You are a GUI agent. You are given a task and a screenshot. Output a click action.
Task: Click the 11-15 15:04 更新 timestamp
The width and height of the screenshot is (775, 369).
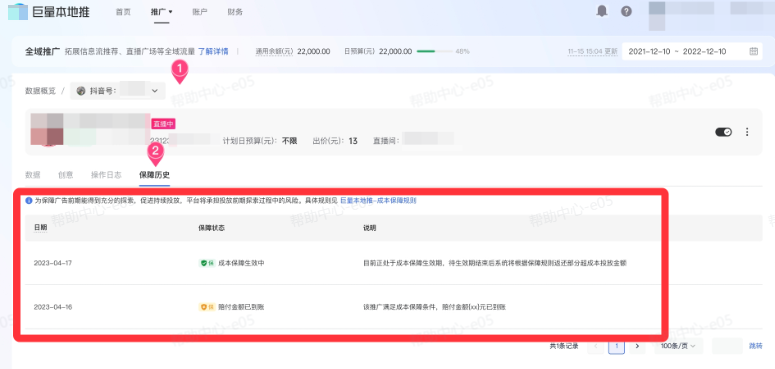(592, 51)
